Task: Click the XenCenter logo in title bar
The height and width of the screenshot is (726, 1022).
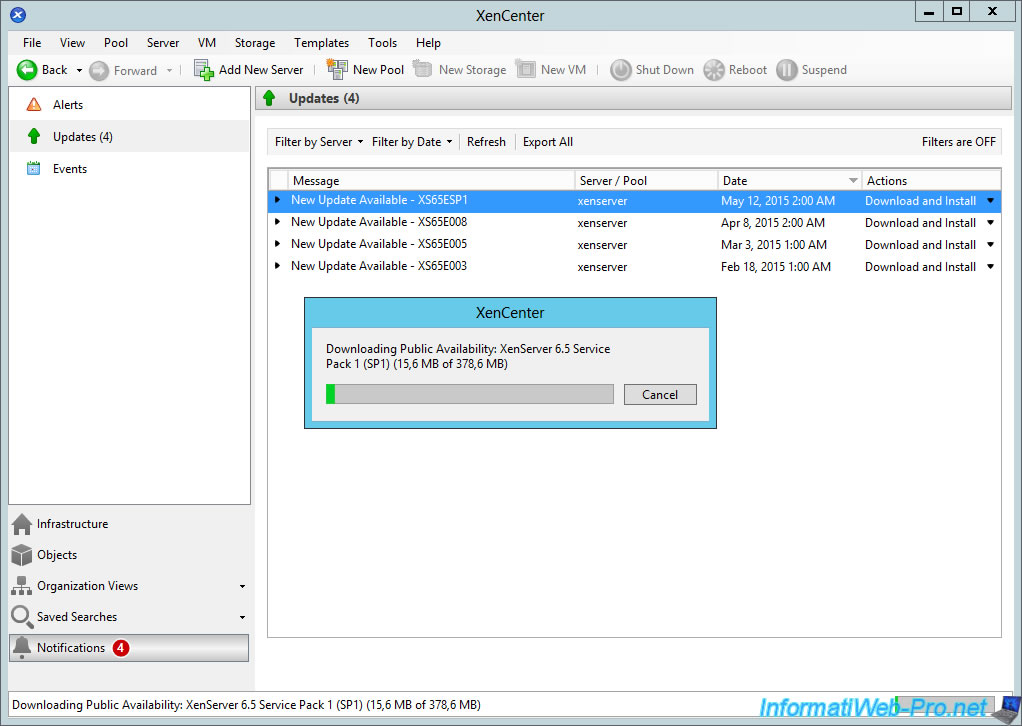Action: (x=18, y=14)
